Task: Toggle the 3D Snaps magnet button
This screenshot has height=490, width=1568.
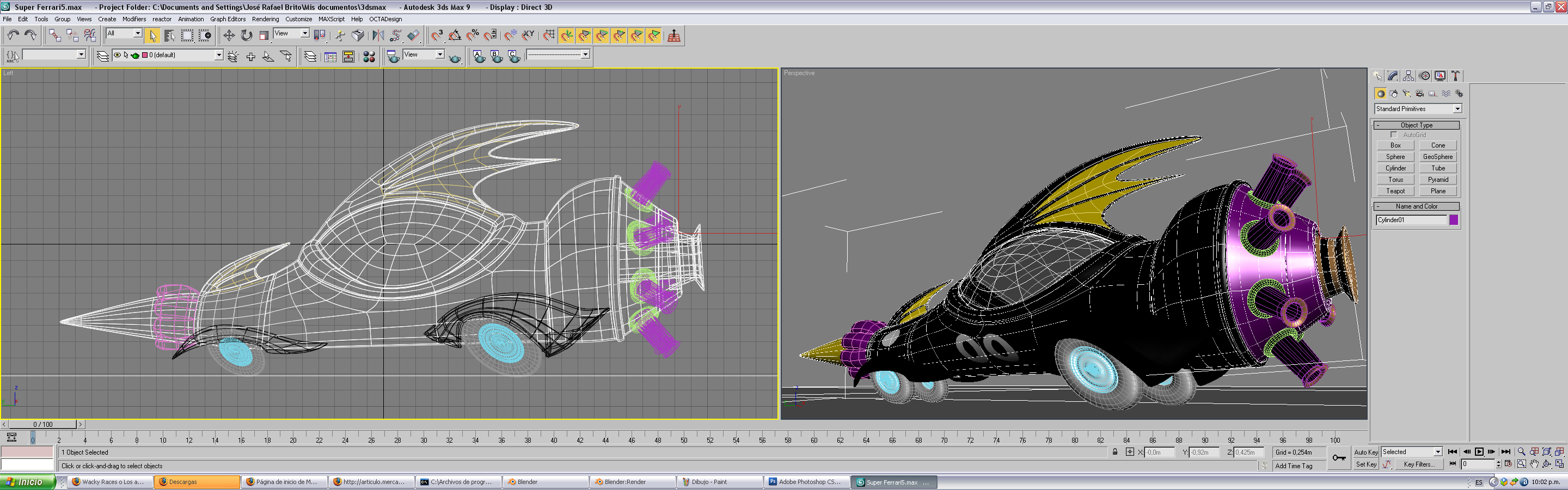Action: pos(437,36)
